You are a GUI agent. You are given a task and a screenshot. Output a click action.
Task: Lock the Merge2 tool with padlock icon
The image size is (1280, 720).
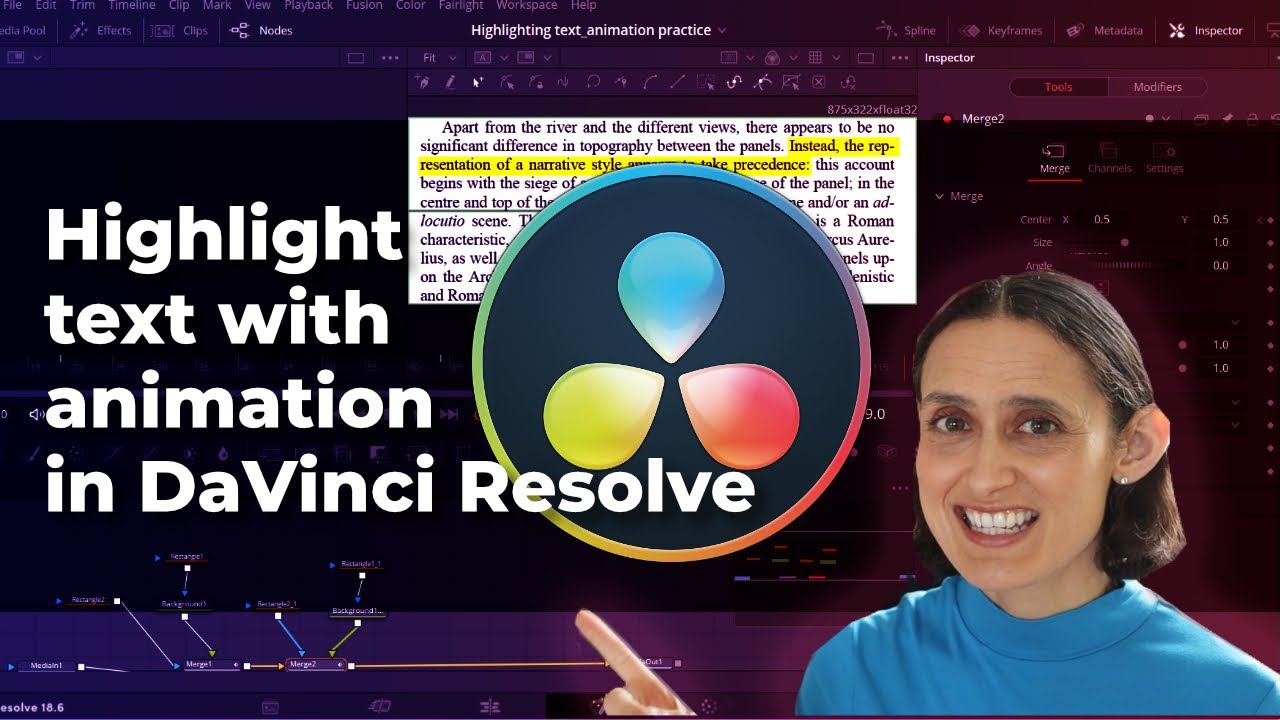tap(1253, 119)
